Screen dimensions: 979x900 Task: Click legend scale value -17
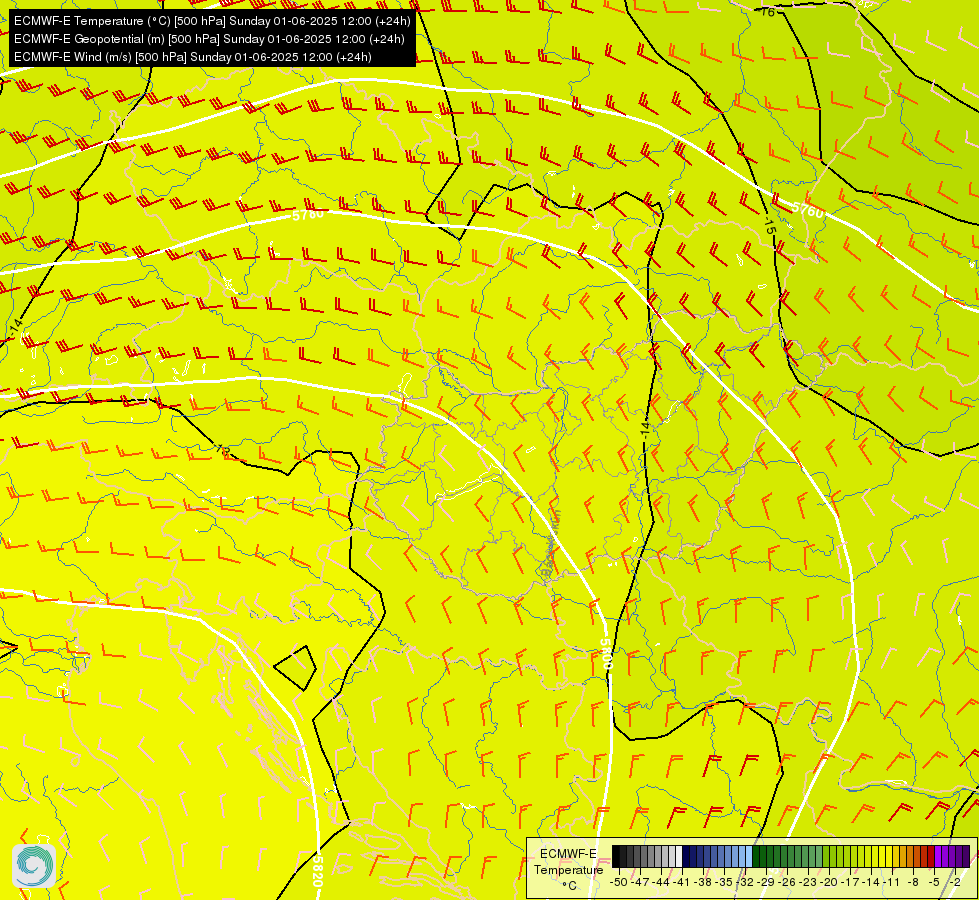coord(850,882)
